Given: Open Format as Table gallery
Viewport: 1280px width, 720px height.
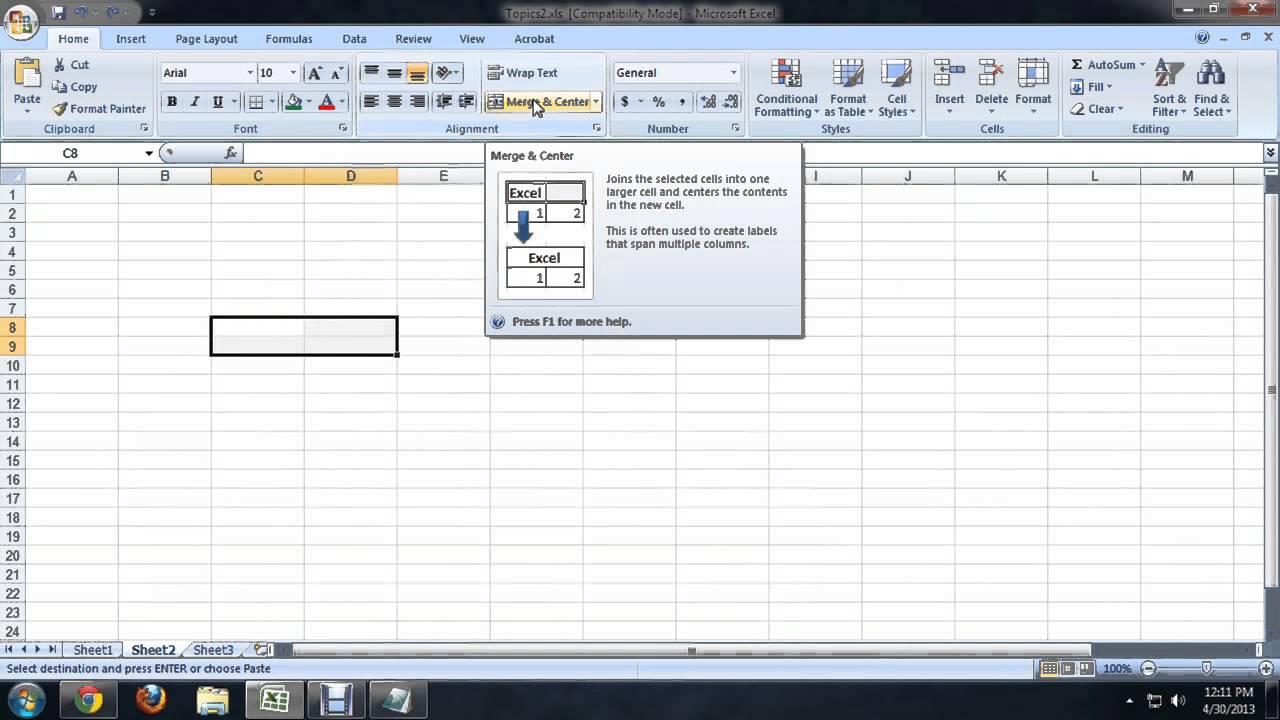Looking at the screenshot, I should tap(847, 75).
